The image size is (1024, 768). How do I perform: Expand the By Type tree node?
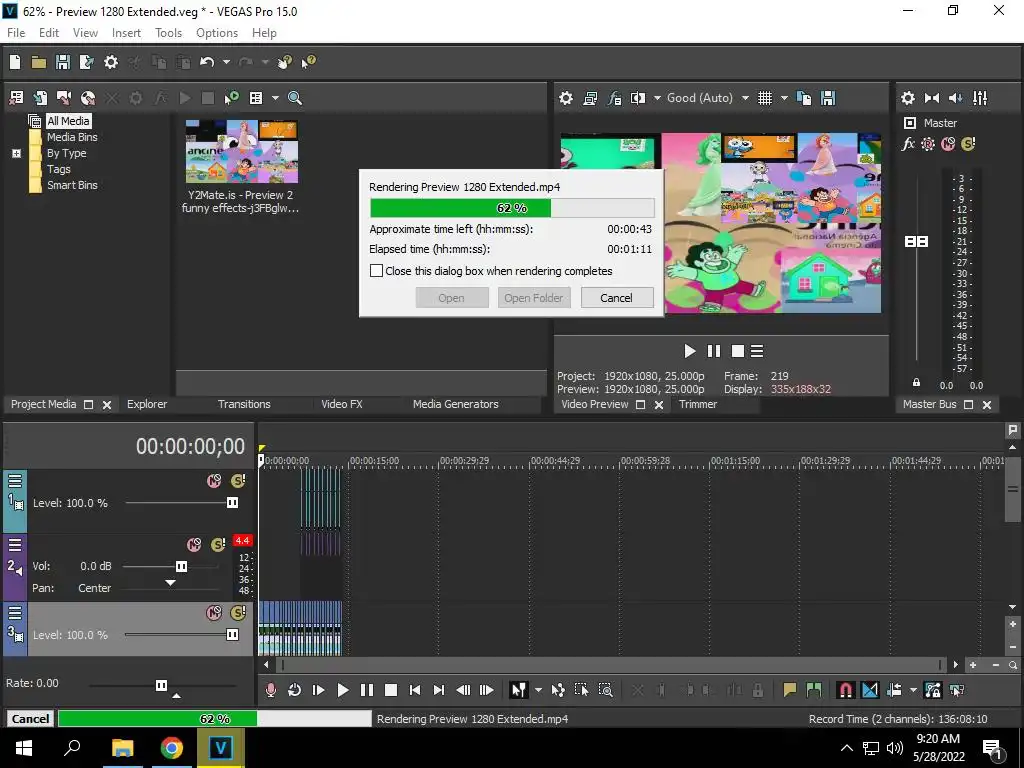pyautogui.click(x=16, y=153)
